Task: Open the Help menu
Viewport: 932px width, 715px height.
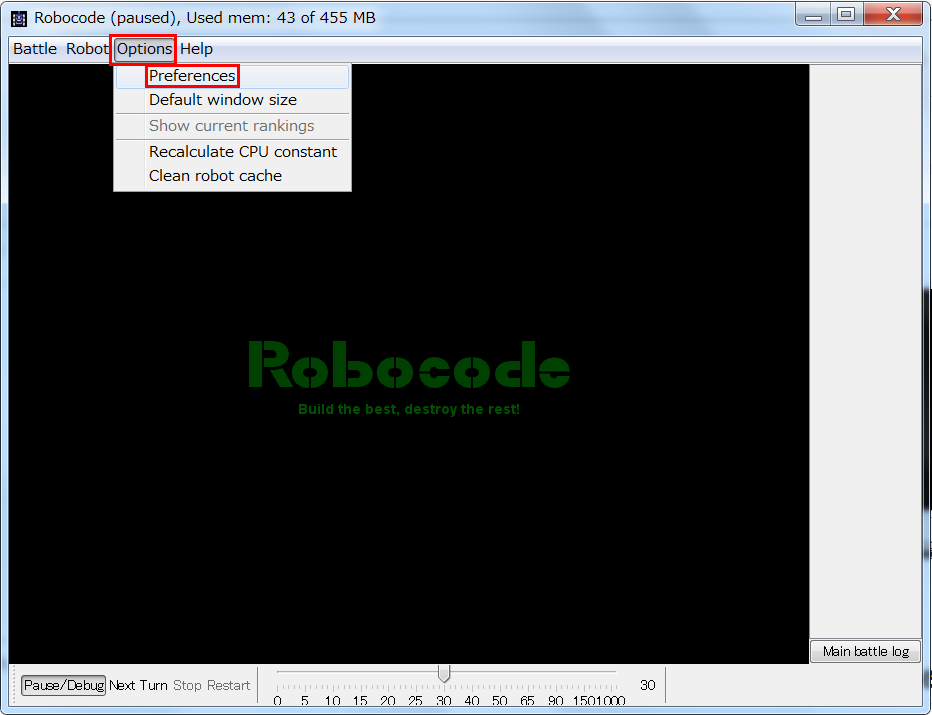Action: point(196,49)
